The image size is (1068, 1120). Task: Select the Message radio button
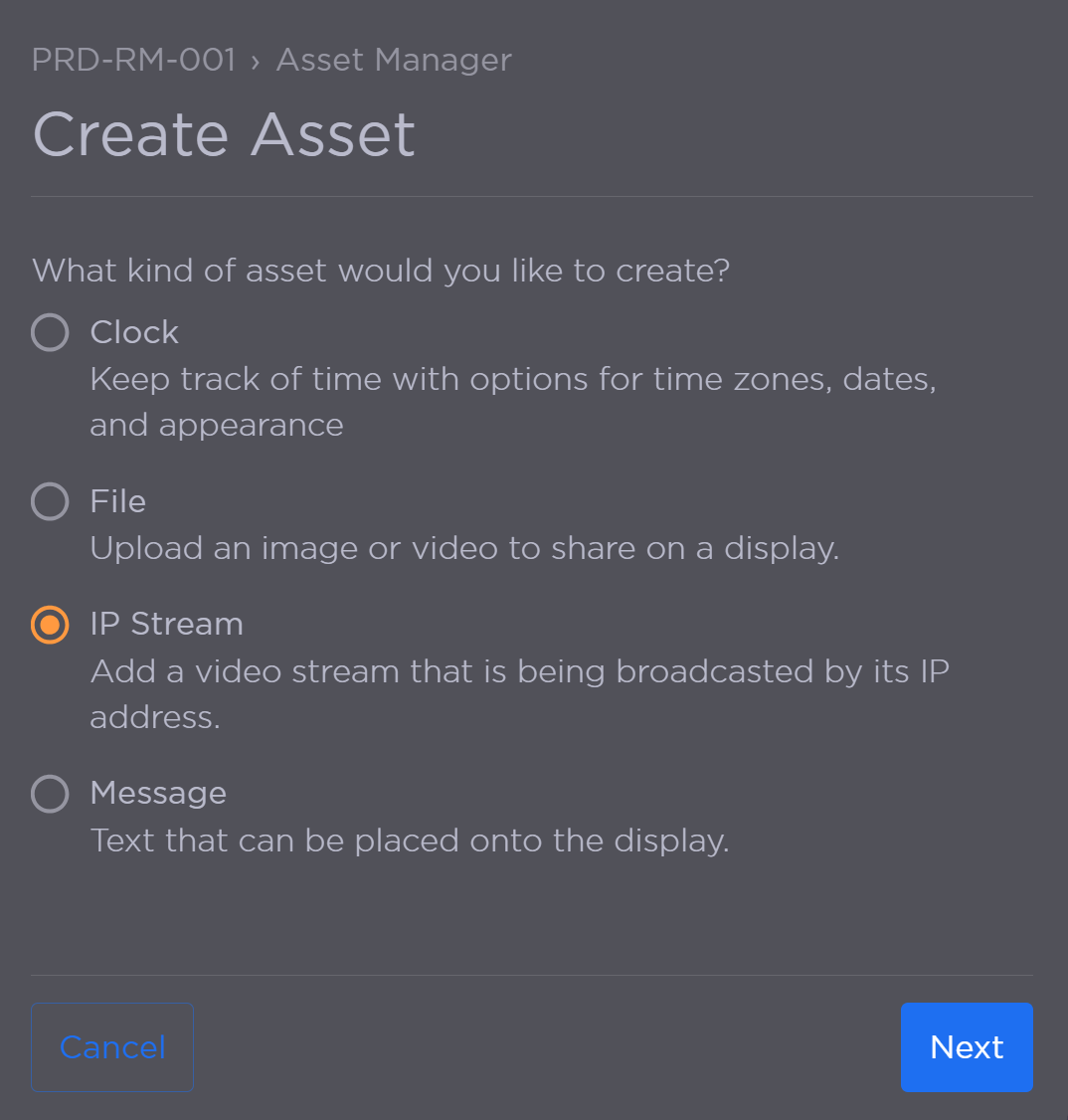point(50,794)
